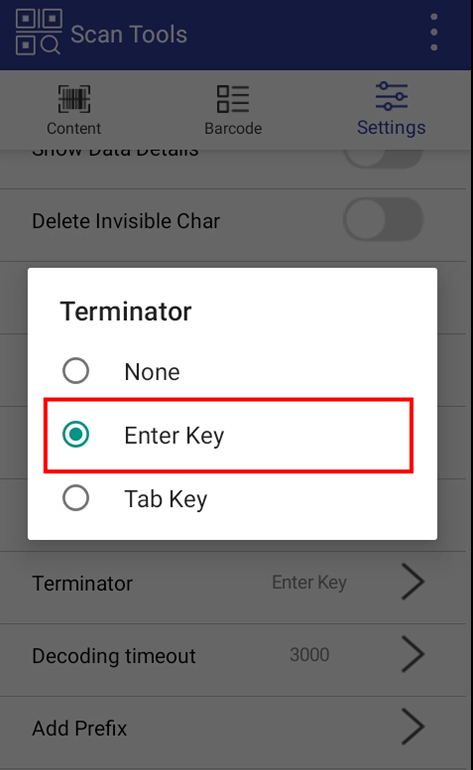The width and height of the screenshot is (473, 770).
Task: Open the Settings tab label
Action: tap(391, 127)
